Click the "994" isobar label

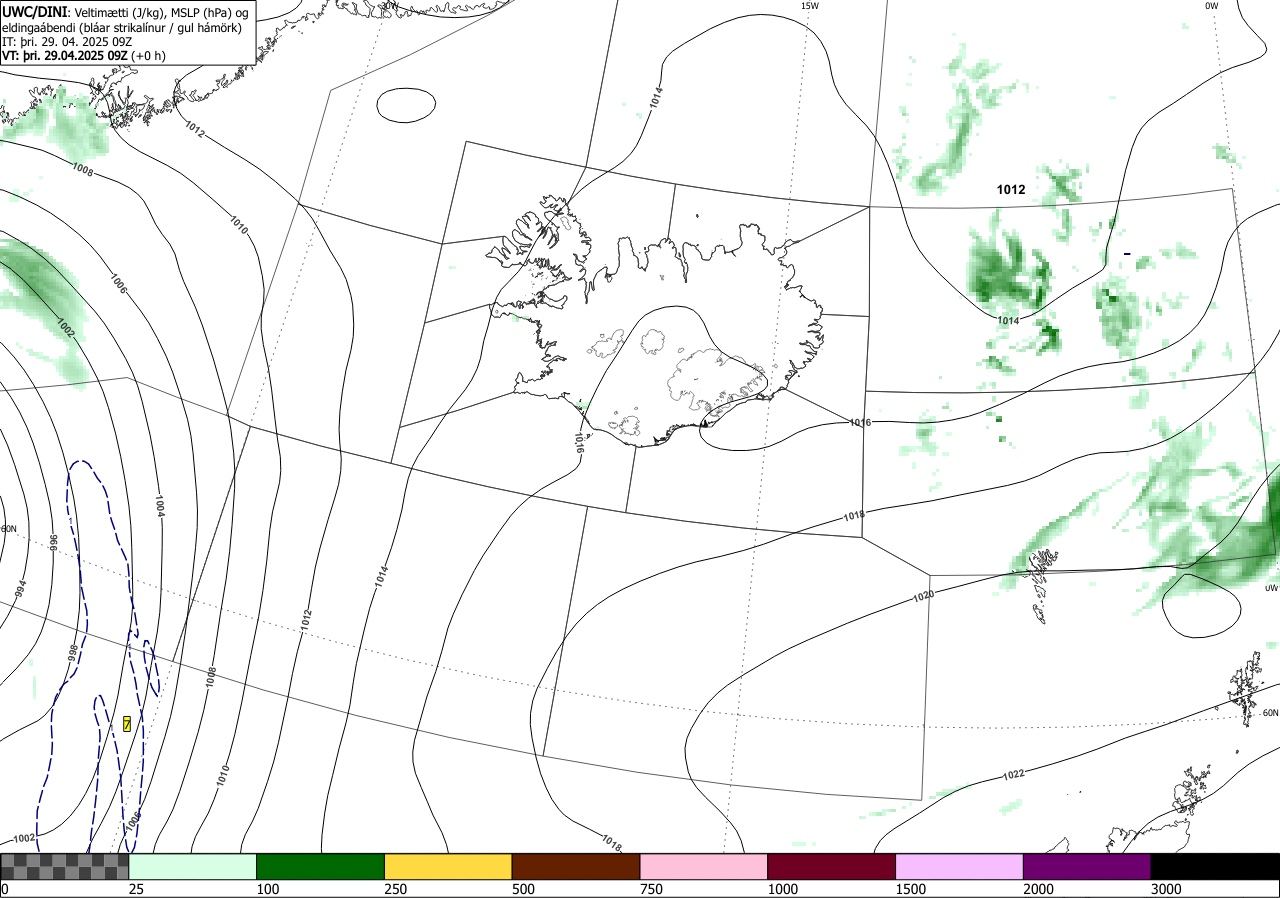tap(22, 589)
